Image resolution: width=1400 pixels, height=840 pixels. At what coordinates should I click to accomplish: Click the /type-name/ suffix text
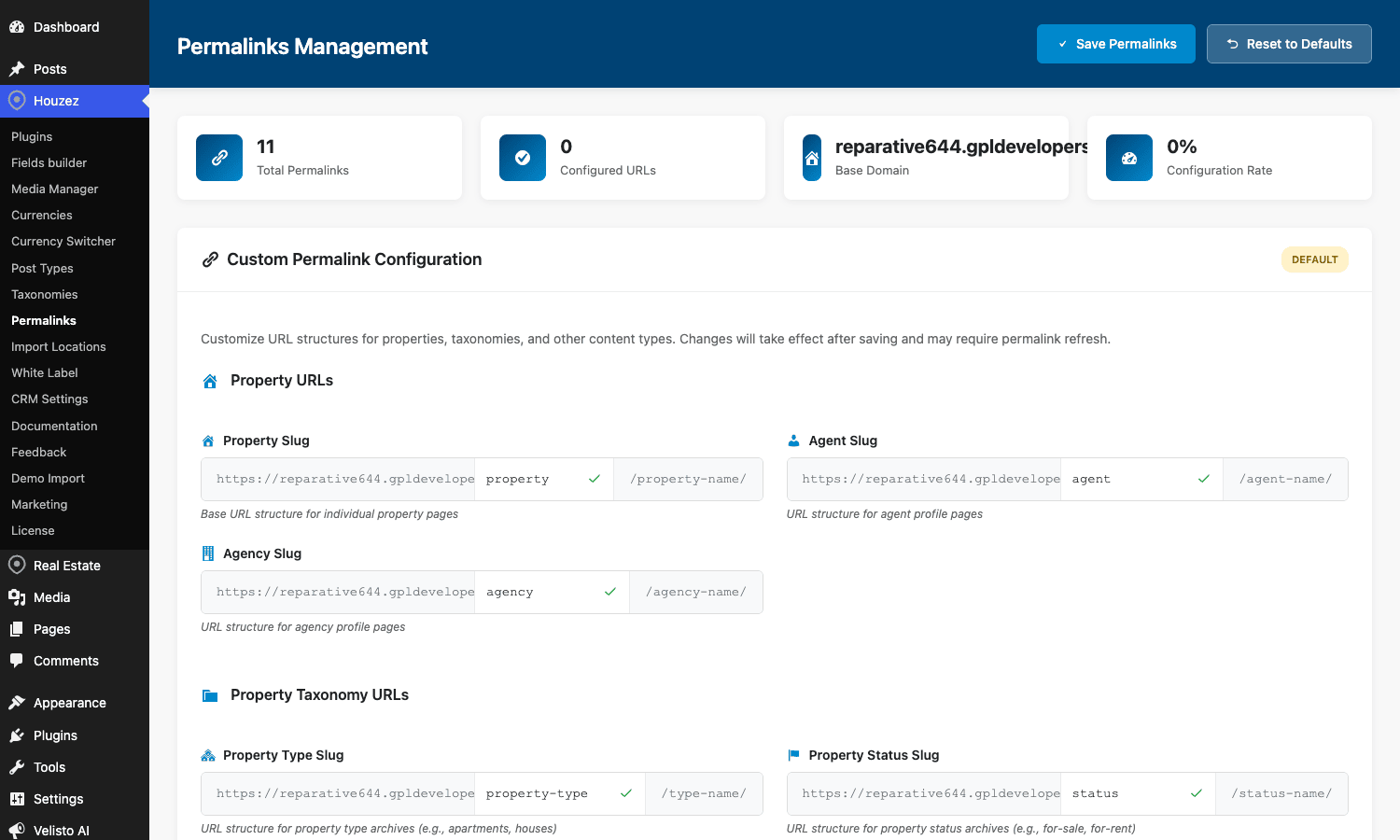coord(704,793)
